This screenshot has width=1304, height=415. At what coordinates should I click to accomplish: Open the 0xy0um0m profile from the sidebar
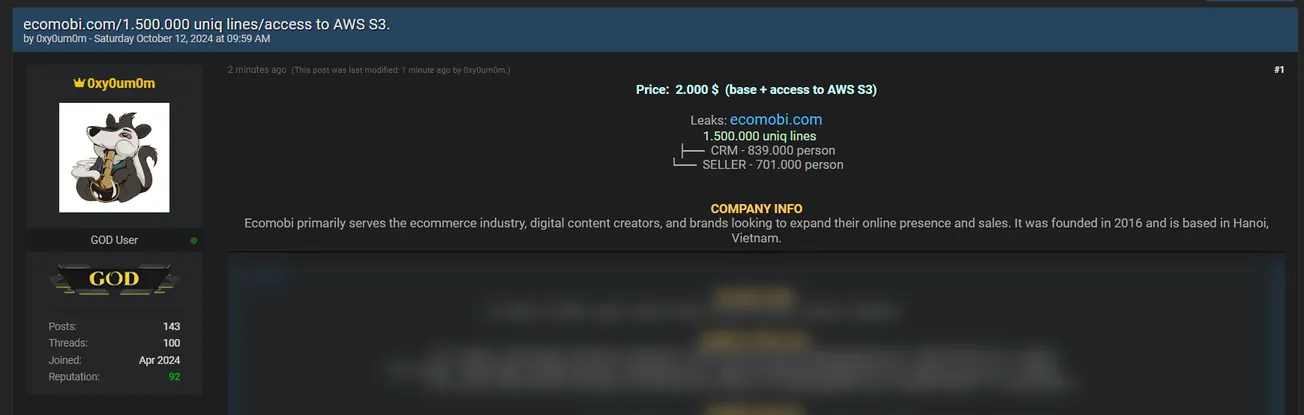(x=121, y=84)
